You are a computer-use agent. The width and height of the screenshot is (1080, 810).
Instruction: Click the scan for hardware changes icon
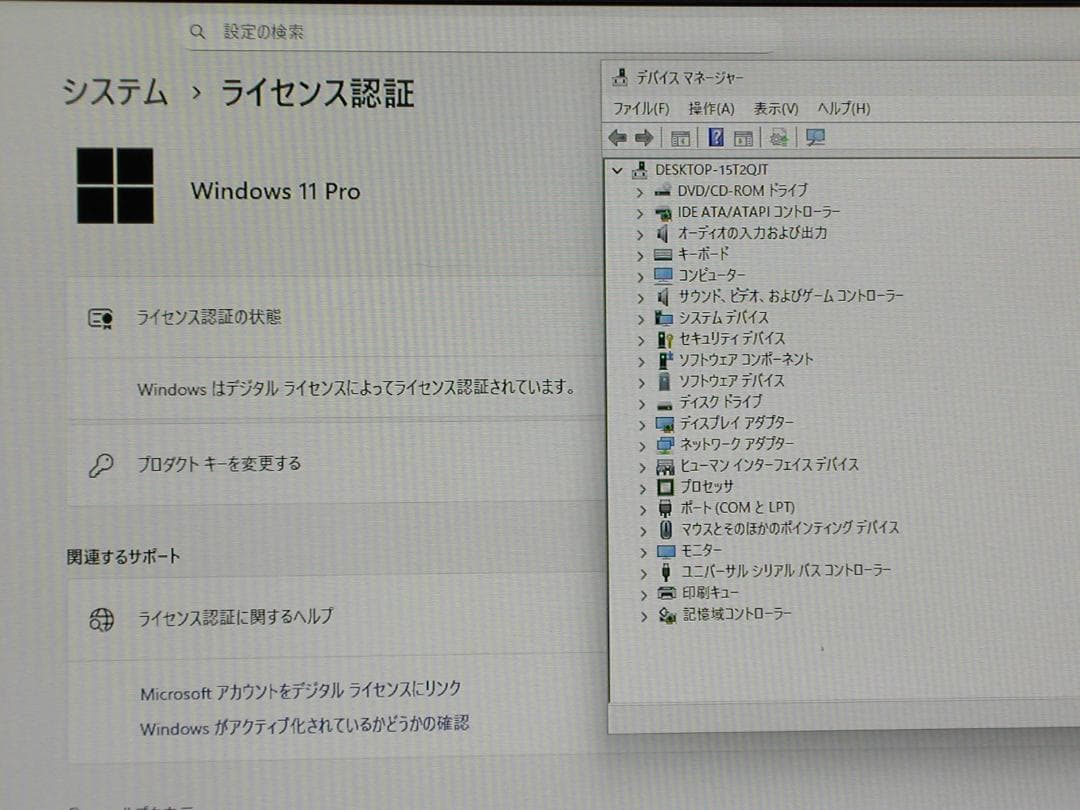click(x=778, y=137)
